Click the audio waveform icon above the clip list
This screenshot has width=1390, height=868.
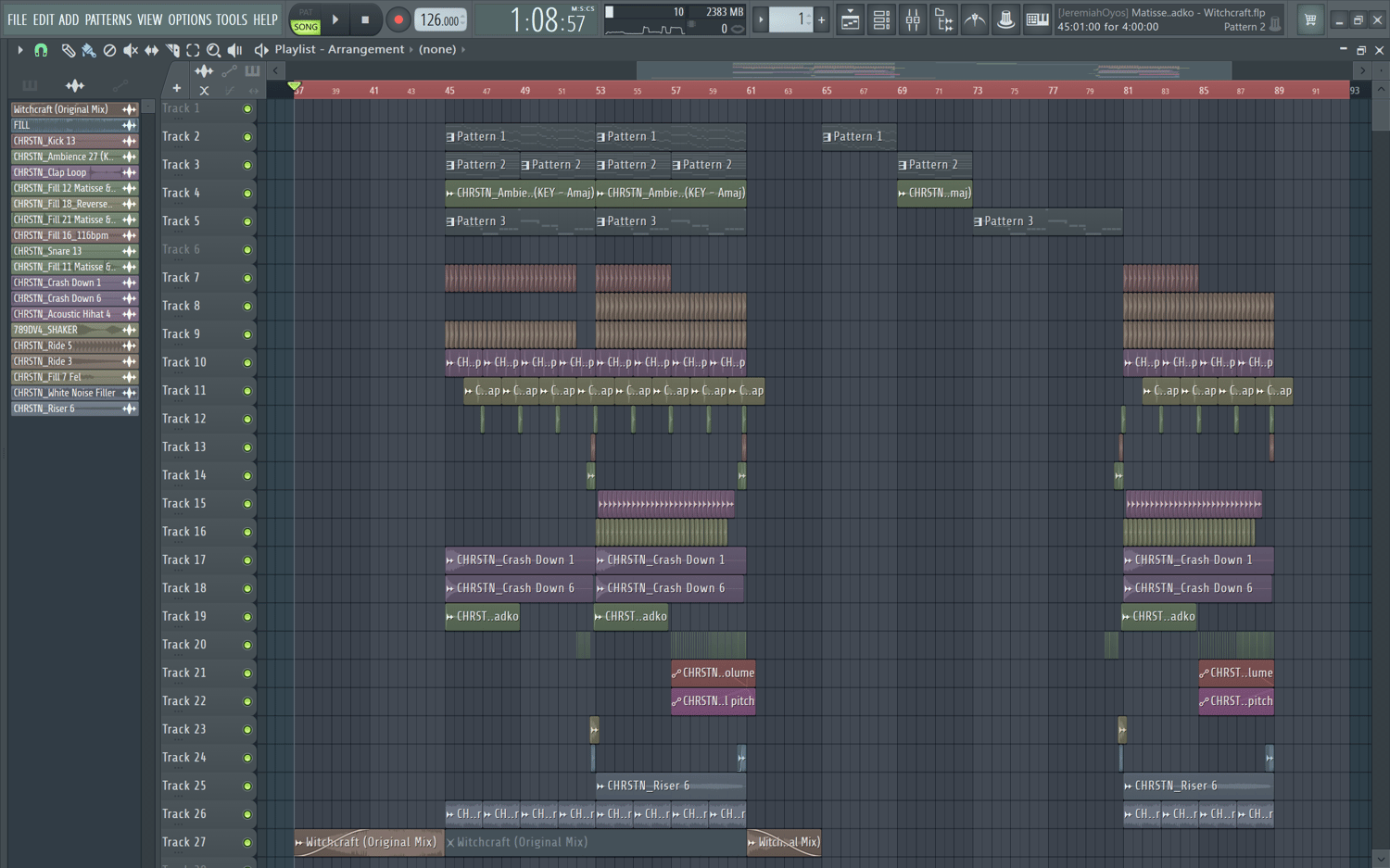[75, 85]
